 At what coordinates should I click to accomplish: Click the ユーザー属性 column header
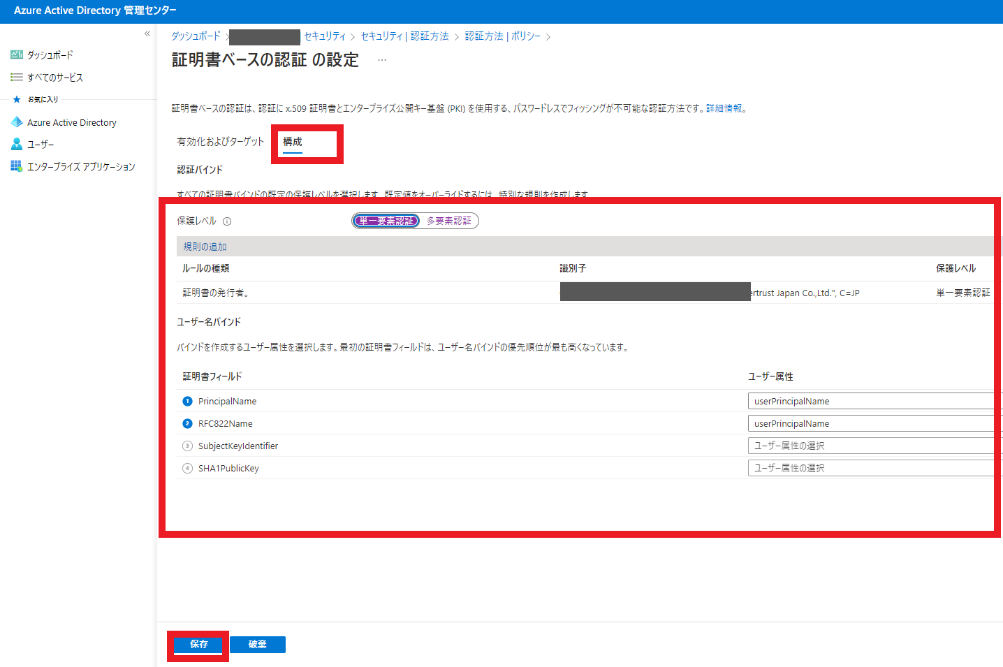coord(771,376)
